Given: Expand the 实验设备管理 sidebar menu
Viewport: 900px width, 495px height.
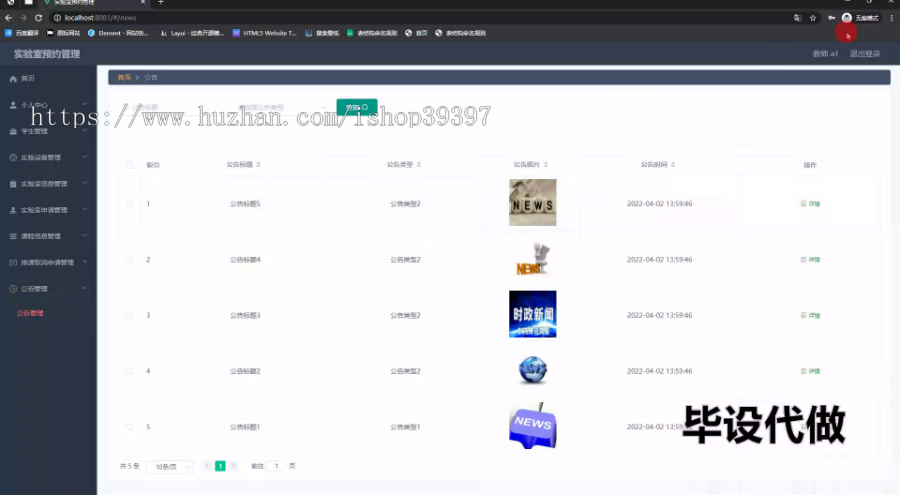Looking at the screenshot, I should 84,157.
